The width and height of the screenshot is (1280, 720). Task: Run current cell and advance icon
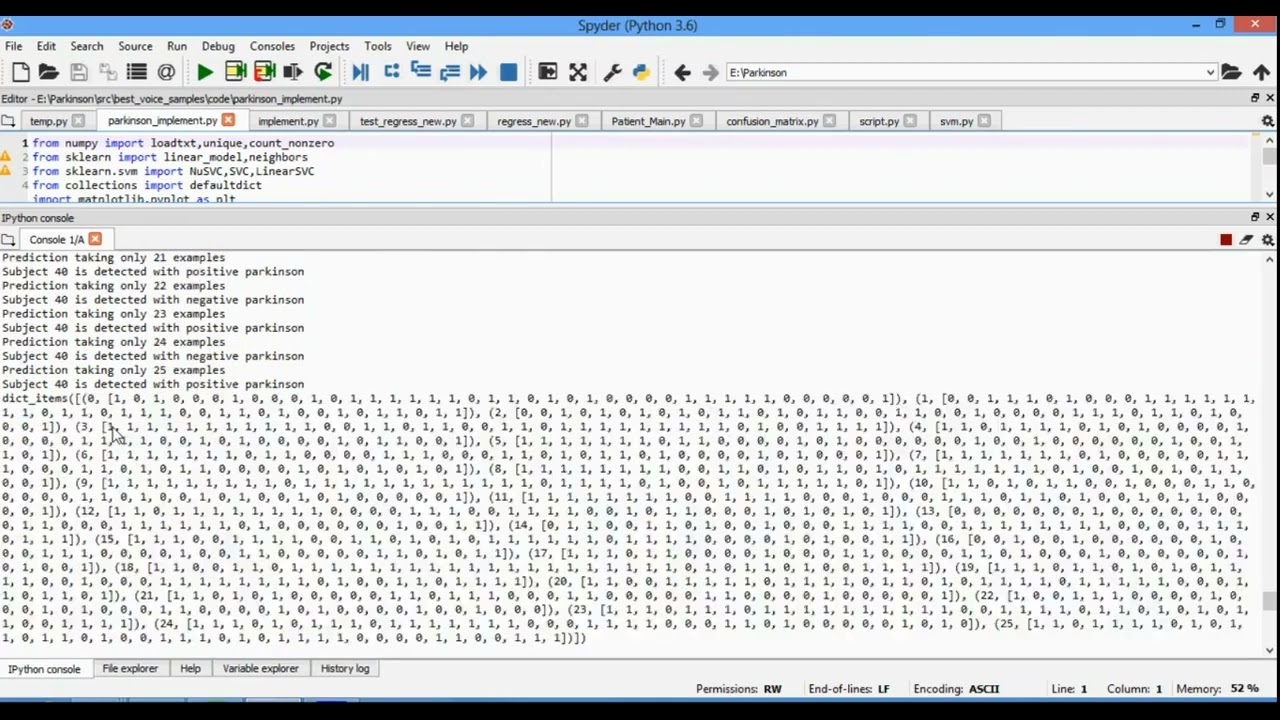(x=265, y=72)
